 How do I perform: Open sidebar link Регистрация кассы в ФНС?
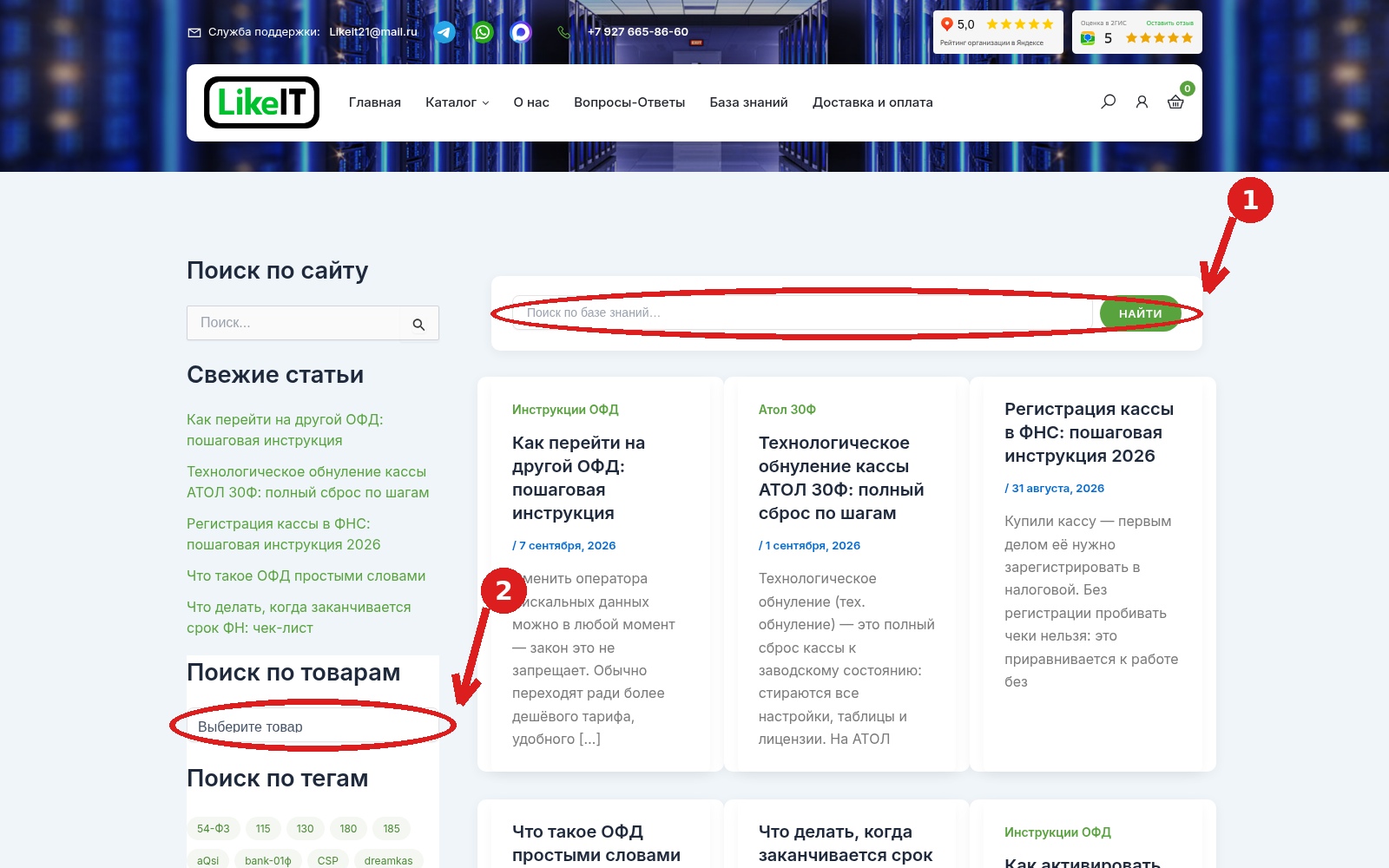[283, 534]
